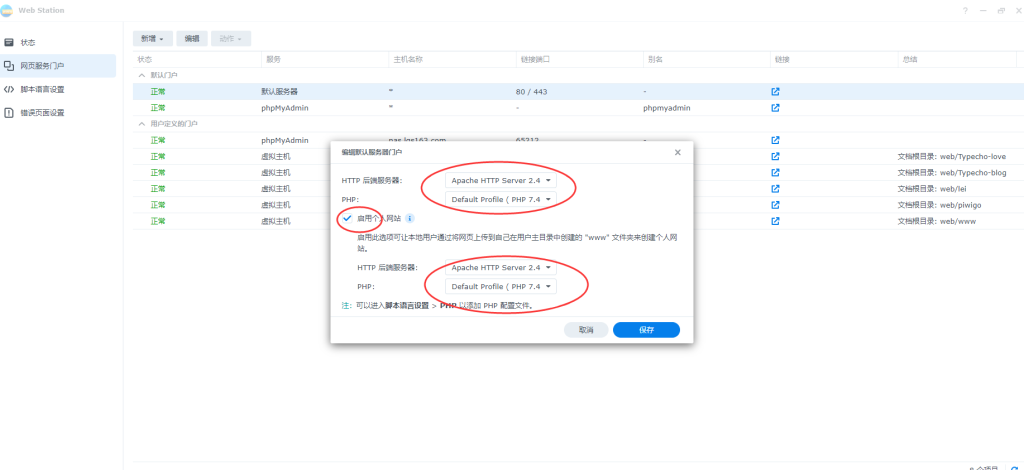Image resolution: width=1024 pixels, height=470 pixels.
Task: Click info icon beside 启用个人网站
Action: pyautogui.click(x=410, y=218)
